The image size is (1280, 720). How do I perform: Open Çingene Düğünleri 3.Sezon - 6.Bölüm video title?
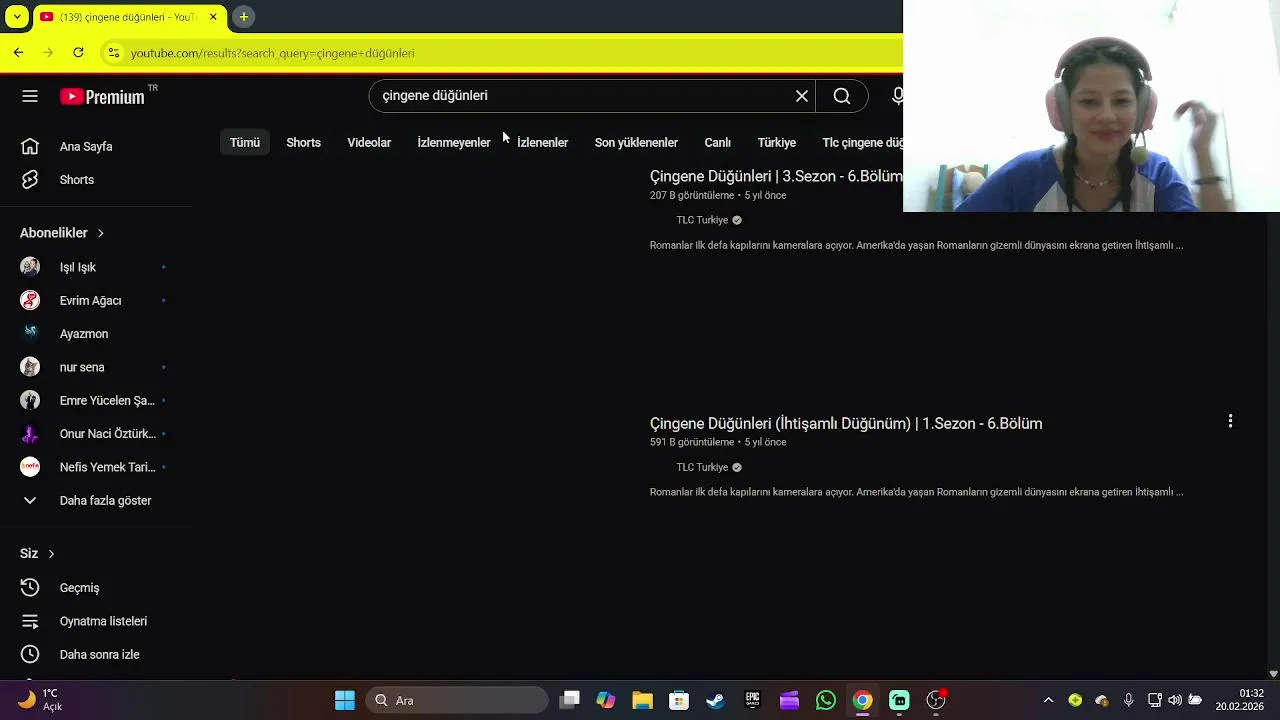(776, 176)
